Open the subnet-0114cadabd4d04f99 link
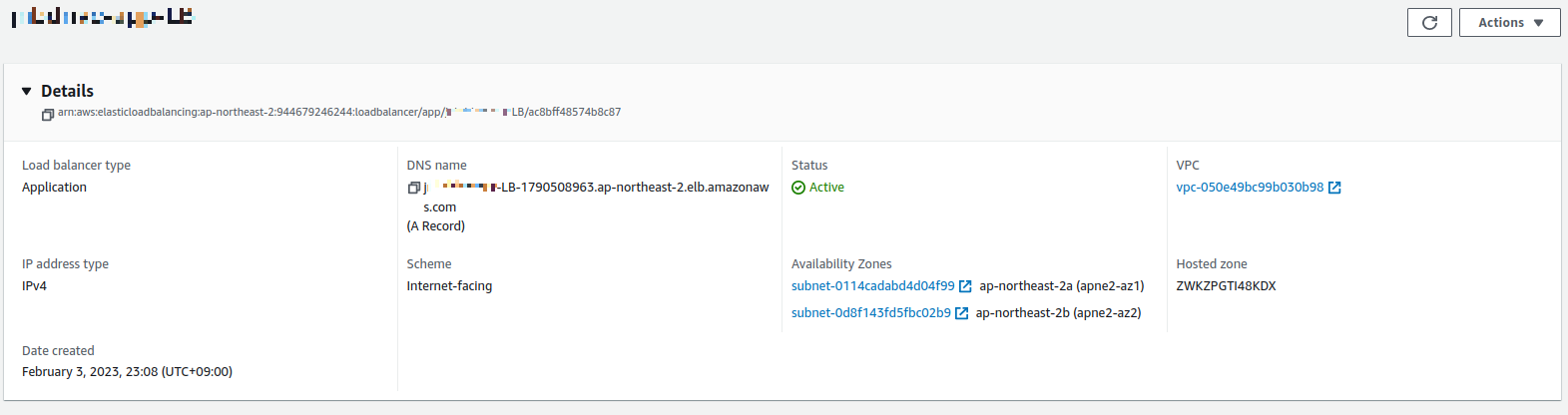The image size is (1568, 415). pyautogui.click(x=872, y=286)
